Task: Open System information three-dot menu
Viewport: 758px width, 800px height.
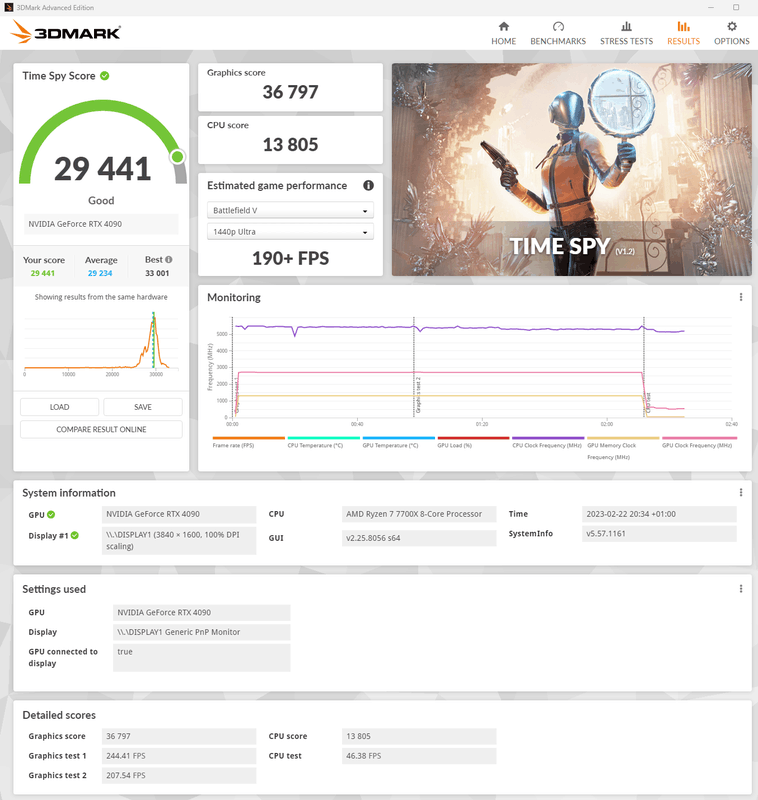Action: click(x=741, y=492)
